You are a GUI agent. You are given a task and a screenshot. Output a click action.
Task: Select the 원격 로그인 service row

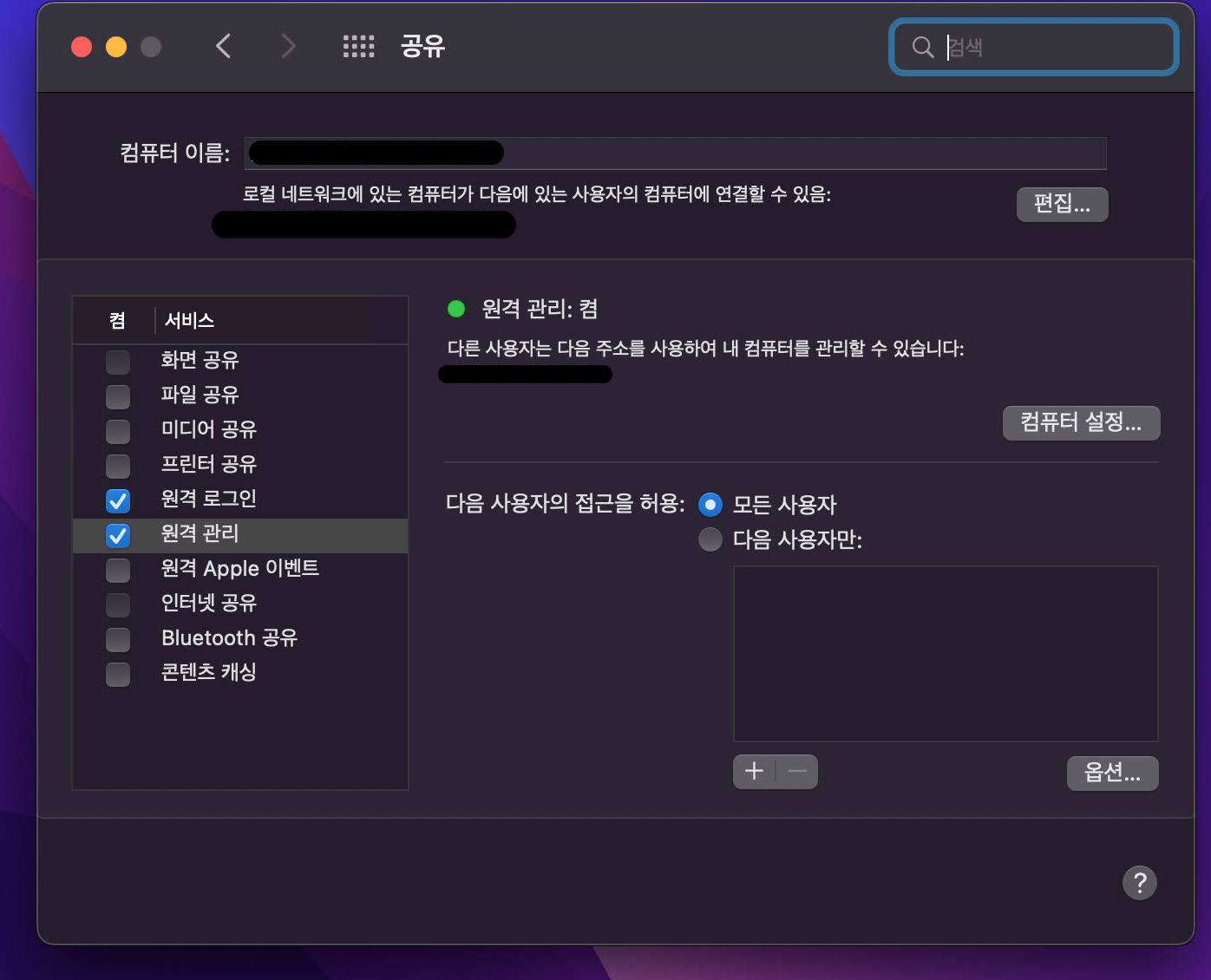[240, 500]
